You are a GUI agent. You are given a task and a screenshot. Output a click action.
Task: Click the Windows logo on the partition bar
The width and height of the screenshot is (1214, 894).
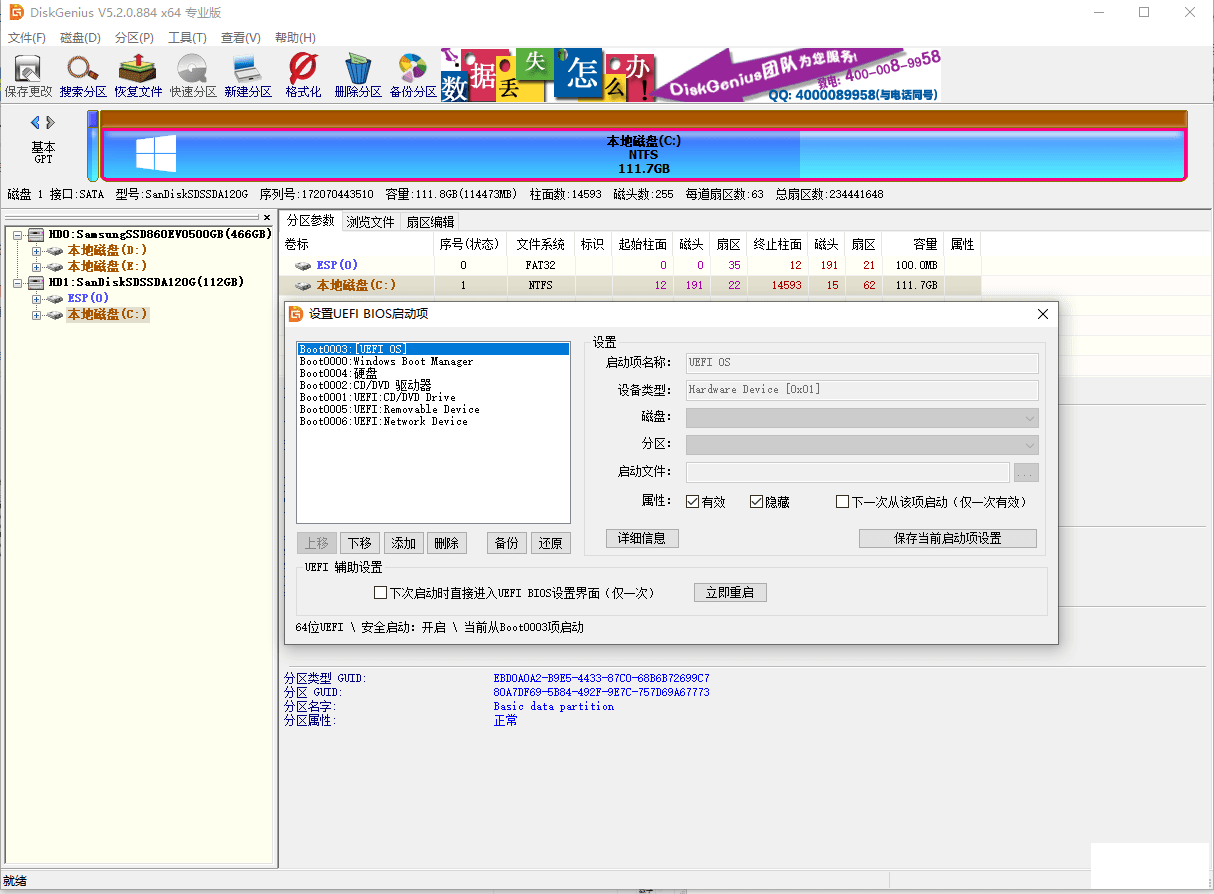(156, 153)
